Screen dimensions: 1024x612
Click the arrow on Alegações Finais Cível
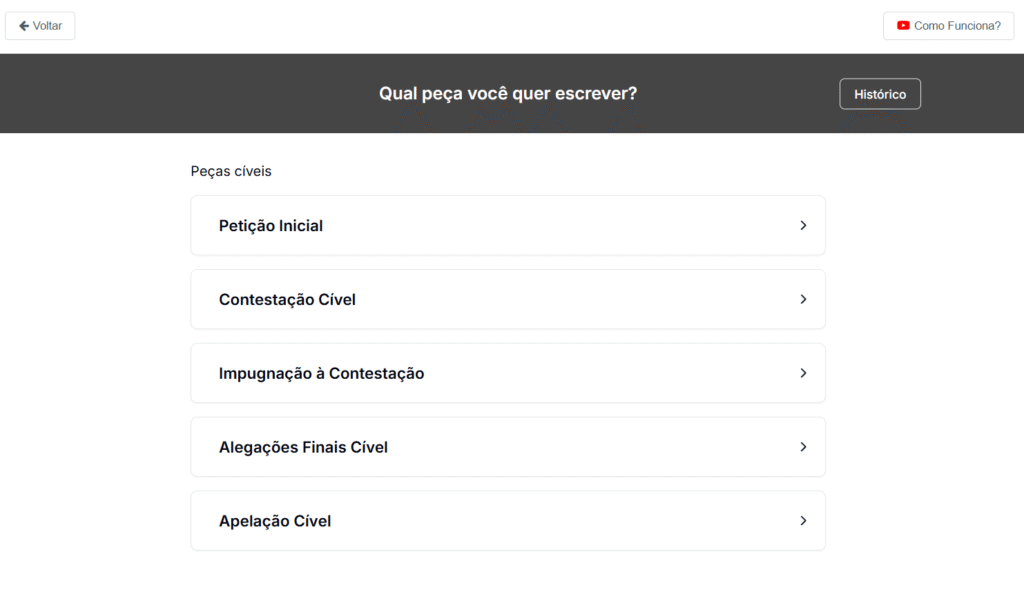point(803,447)
